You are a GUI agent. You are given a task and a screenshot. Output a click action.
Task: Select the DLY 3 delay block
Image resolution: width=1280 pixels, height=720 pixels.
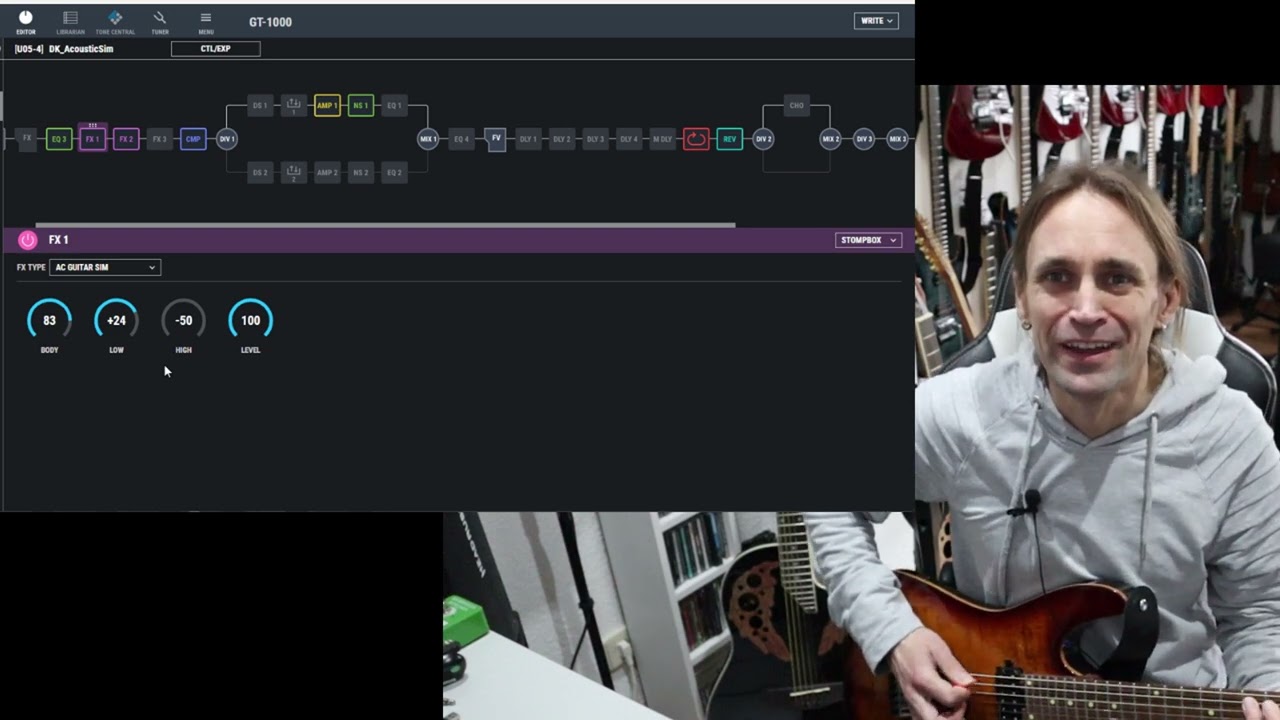(595, 139)
